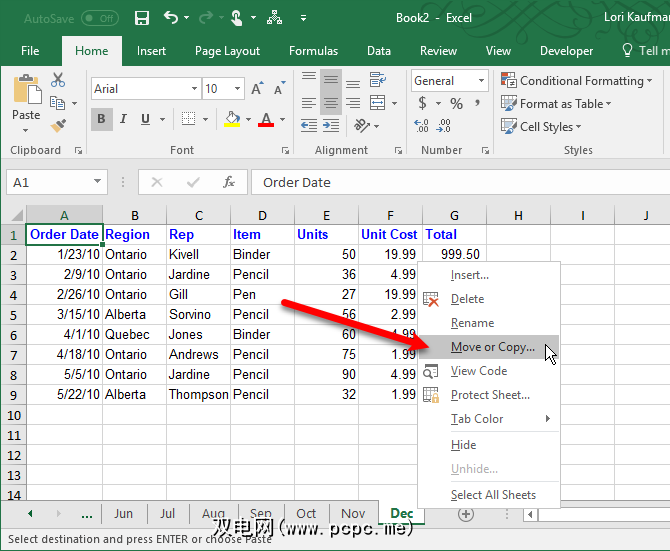Screen dimensions: 670x551
Task: Add a new sheet with plus button
Action: [465, 514]
